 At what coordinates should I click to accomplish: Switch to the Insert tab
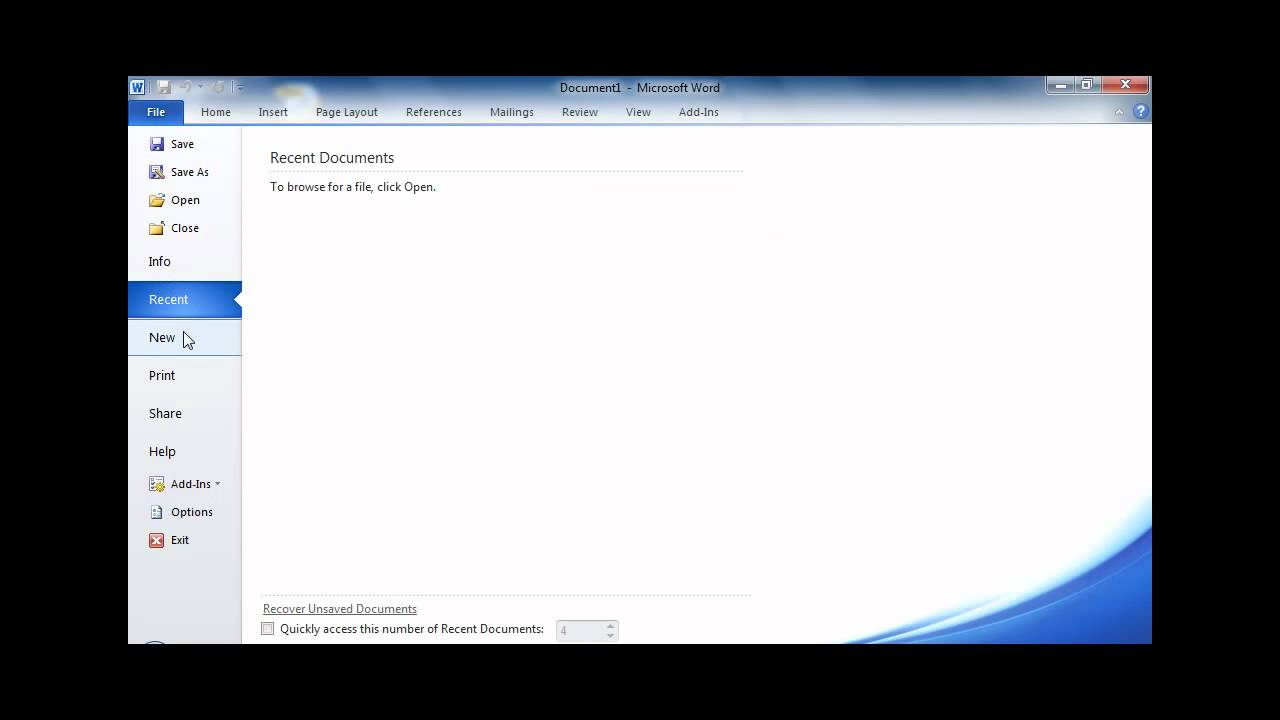coord(273,112)
